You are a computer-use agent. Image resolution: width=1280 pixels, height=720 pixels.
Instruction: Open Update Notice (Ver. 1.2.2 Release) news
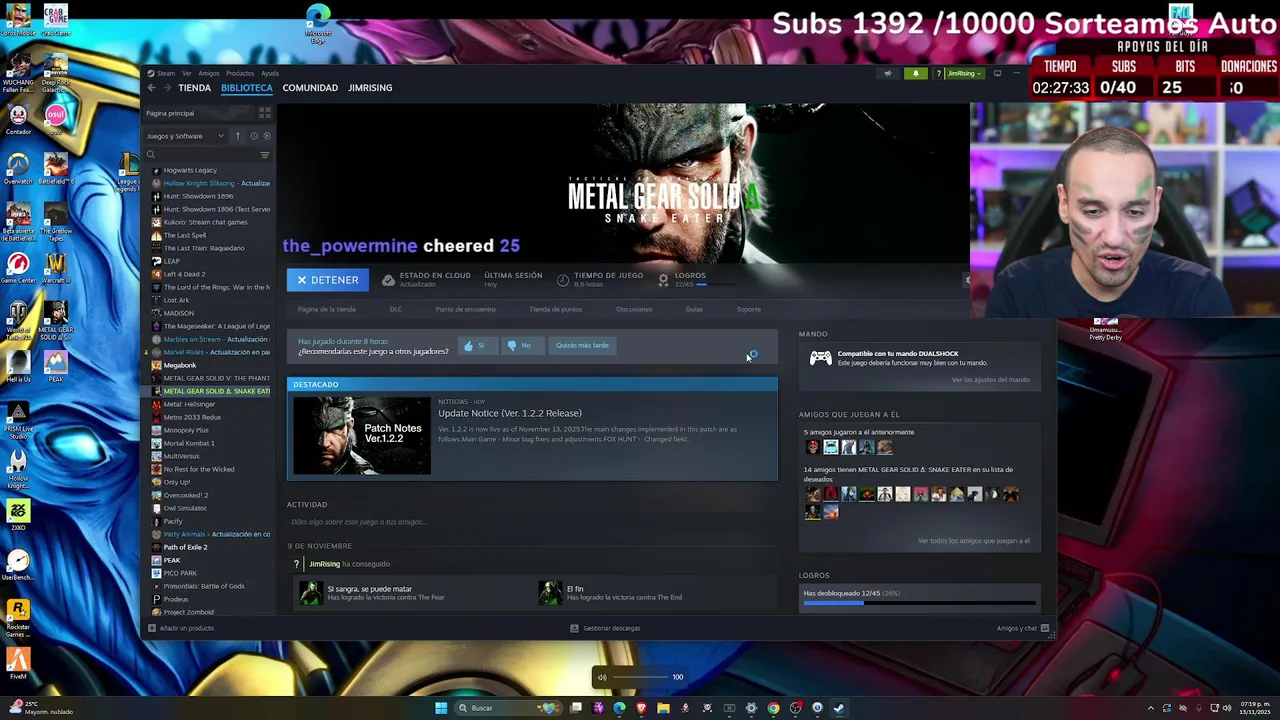pos(509,413)
